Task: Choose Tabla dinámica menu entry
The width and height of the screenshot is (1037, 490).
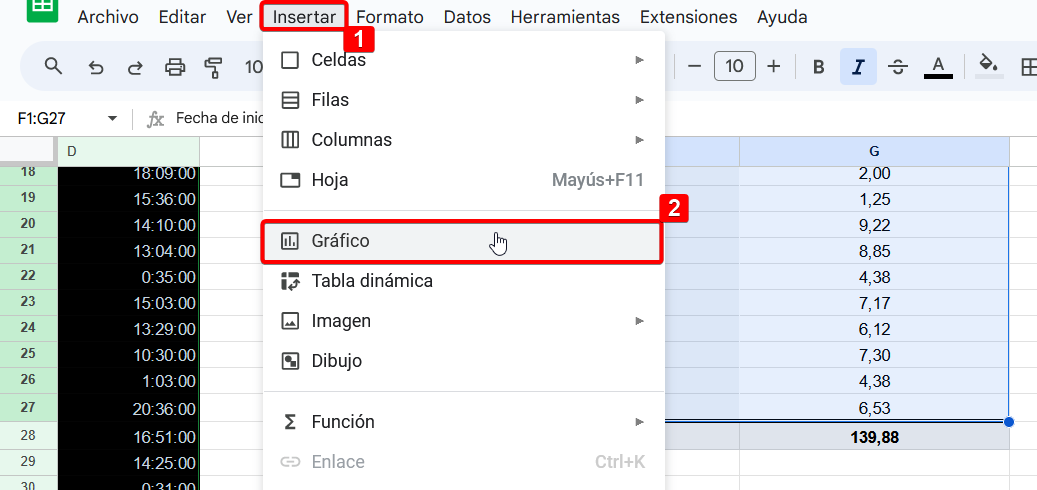Action: point(461,281)
